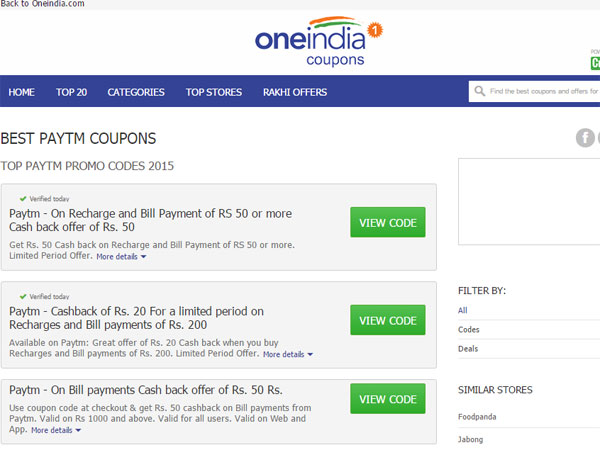
Task: View code for Rs. 50 recharge cashback
Action: click(387, 222)
